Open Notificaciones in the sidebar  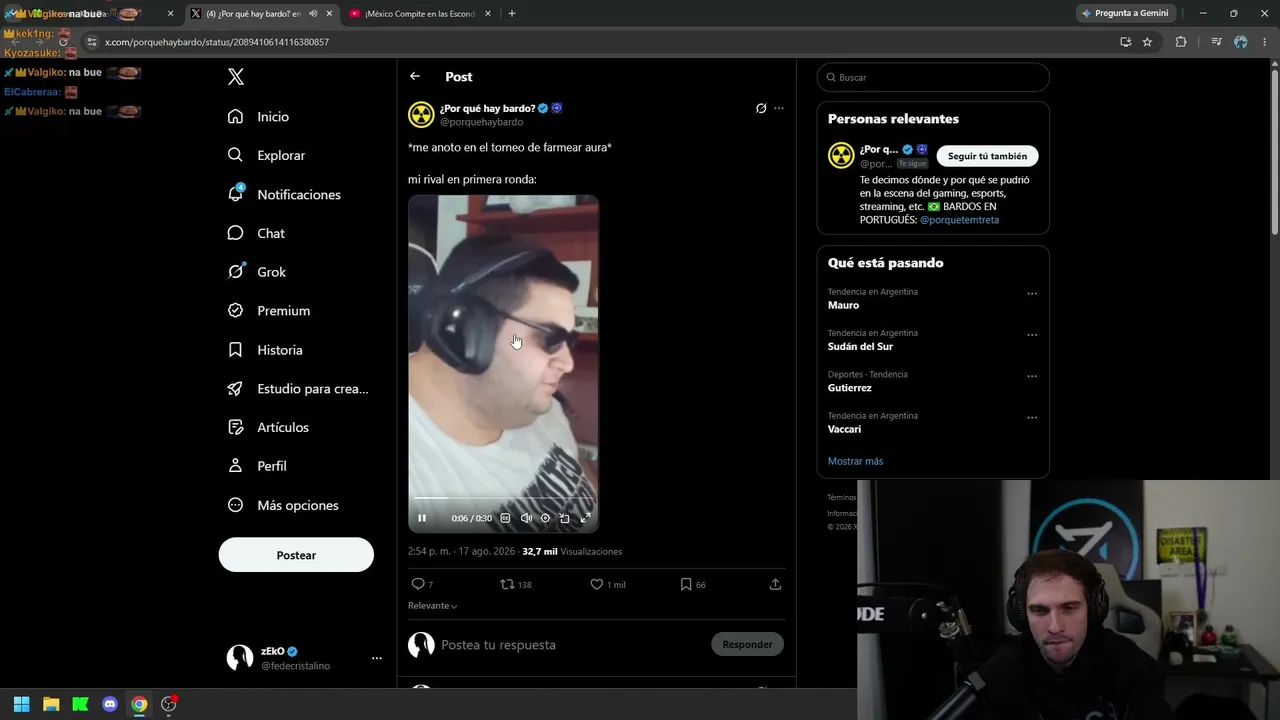tap(285, 194)
